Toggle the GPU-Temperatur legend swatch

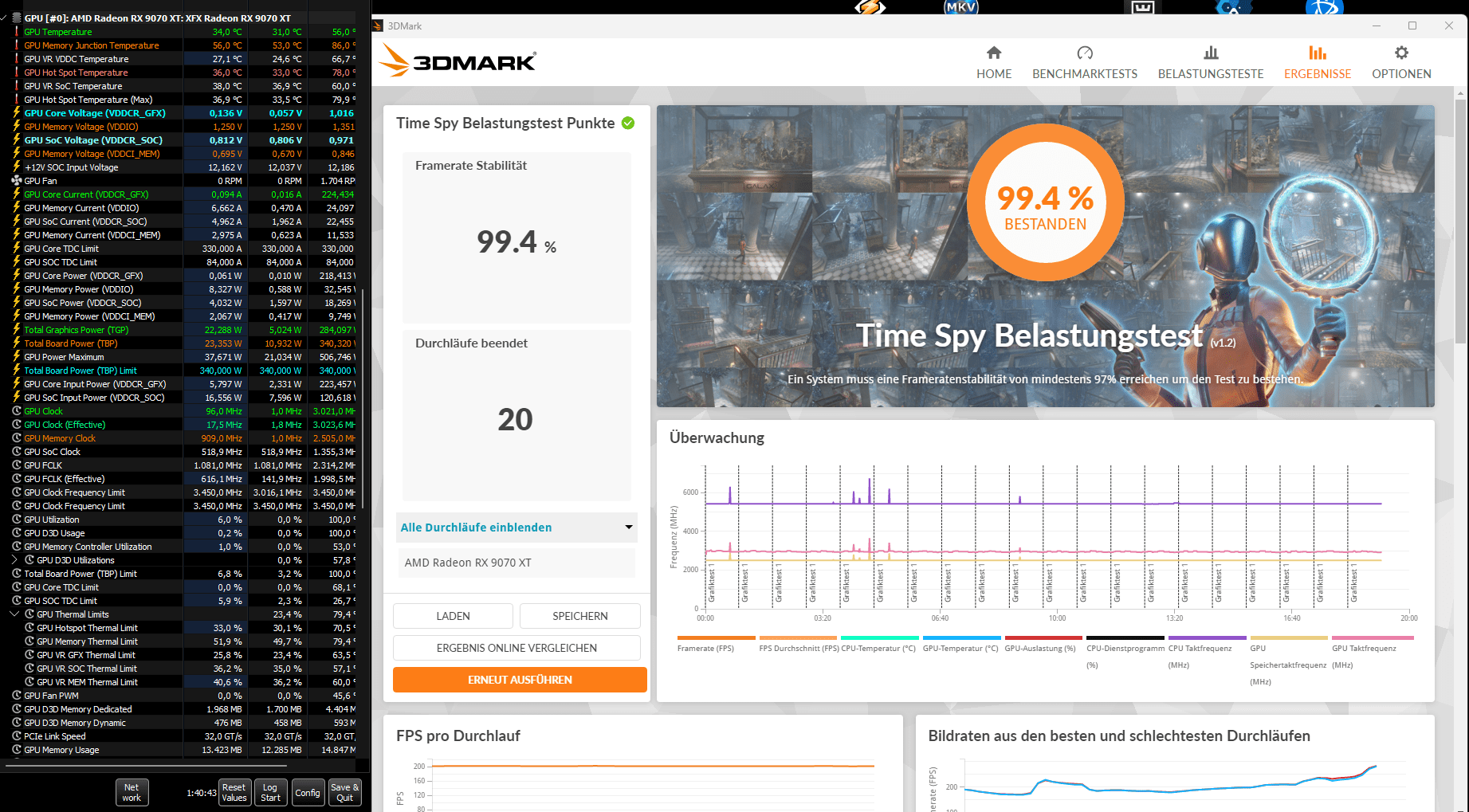click(961, 638)
